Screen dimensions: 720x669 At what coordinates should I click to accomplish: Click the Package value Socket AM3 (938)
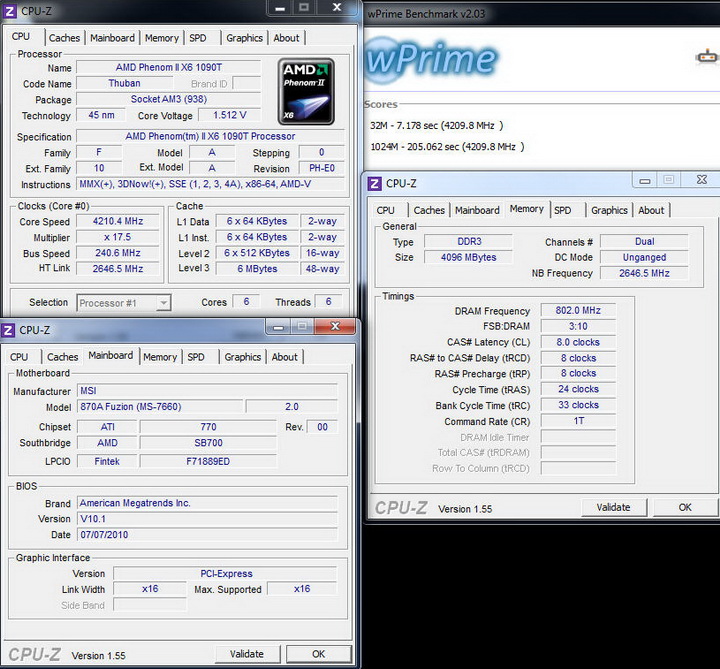(x=169, y=99)
